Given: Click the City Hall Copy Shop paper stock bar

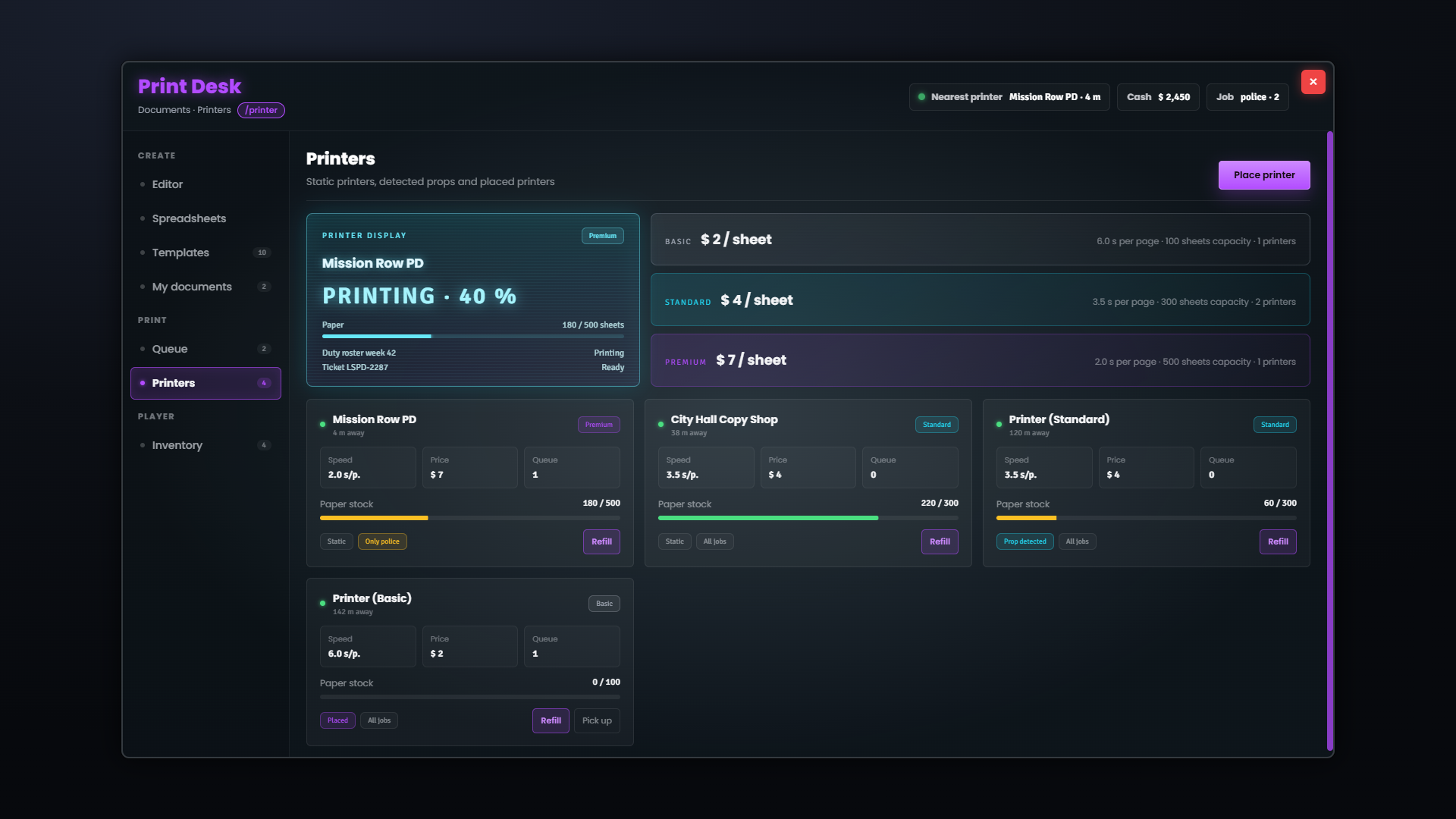Looking at the screenshot, I should (x=808, y=518).
